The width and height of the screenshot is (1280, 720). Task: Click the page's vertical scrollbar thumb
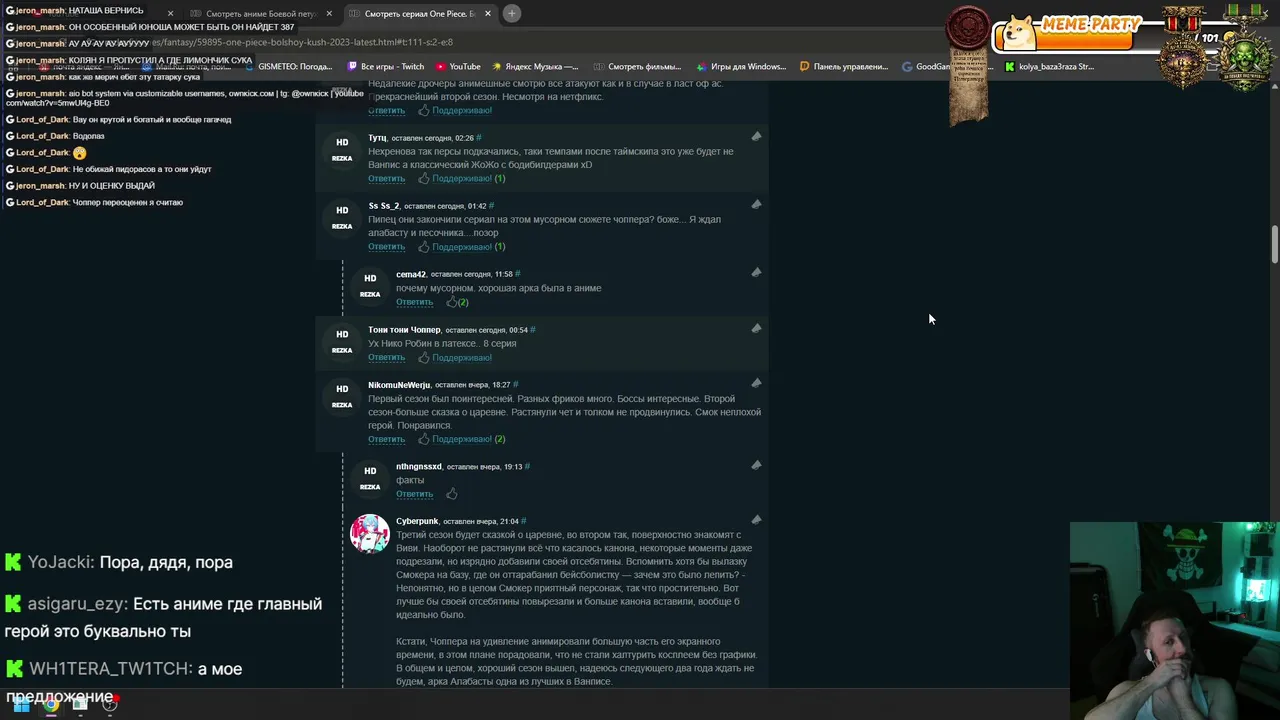(x=1274, y=246)
